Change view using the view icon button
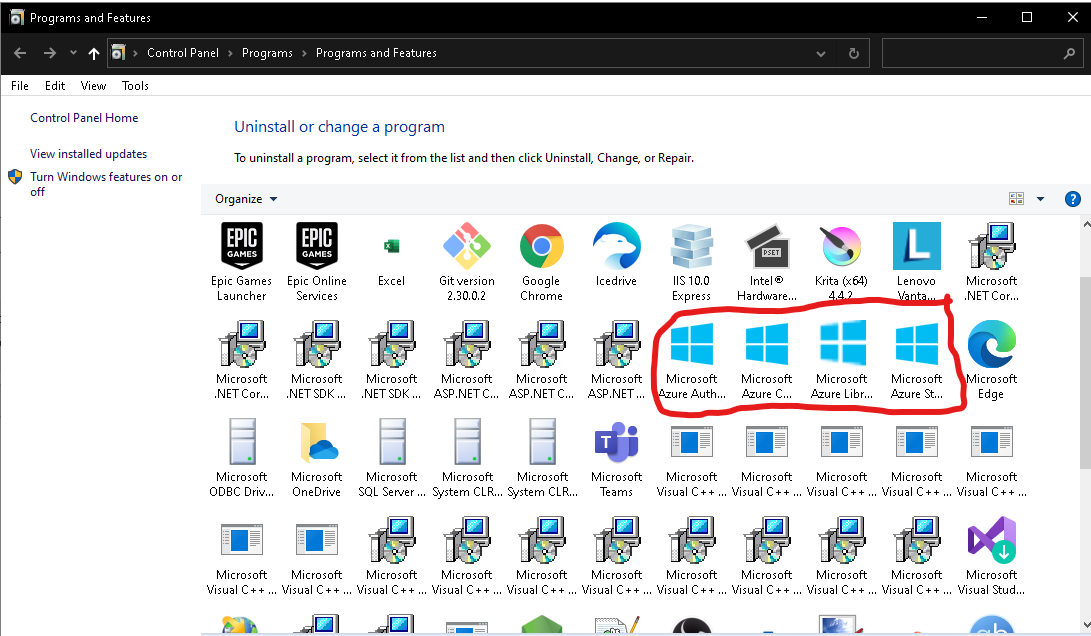This screenshot has height=636, width=1091. (x=1016, y=199)
